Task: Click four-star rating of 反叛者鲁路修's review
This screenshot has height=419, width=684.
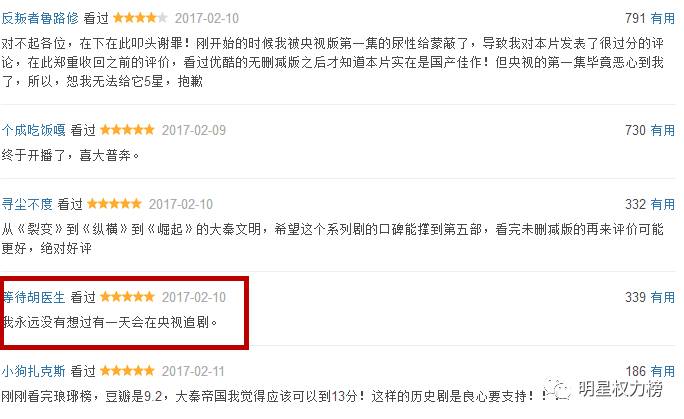Action: (x=140, y=18)
